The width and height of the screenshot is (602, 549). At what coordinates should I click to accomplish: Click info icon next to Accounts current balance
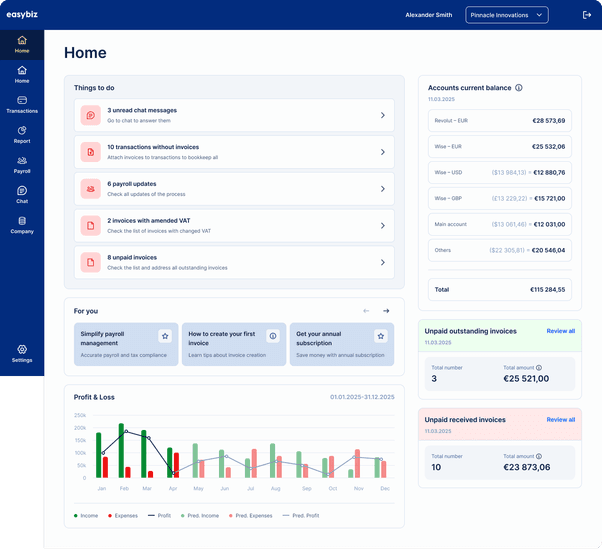click(x=519, y=88)
